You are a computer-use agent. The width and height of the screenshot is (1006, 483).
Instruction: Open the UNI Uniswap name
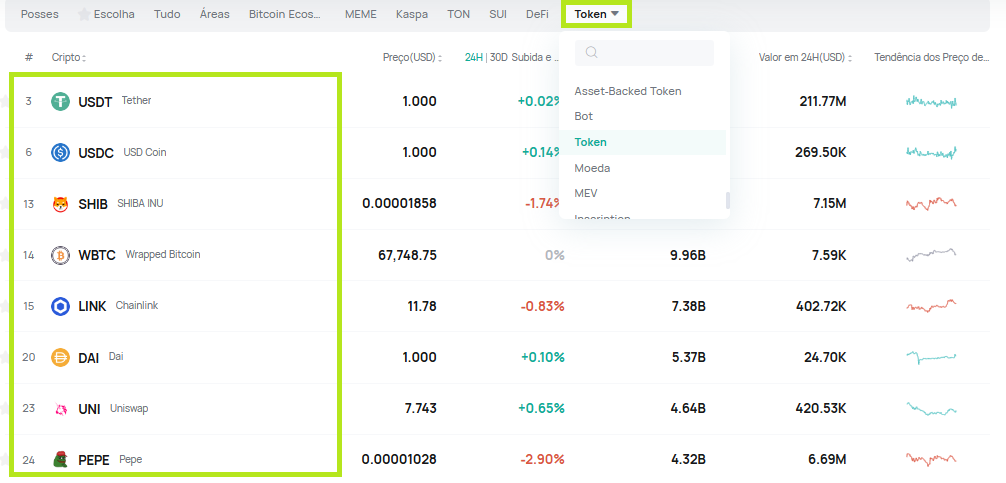(x=113, y=409)
